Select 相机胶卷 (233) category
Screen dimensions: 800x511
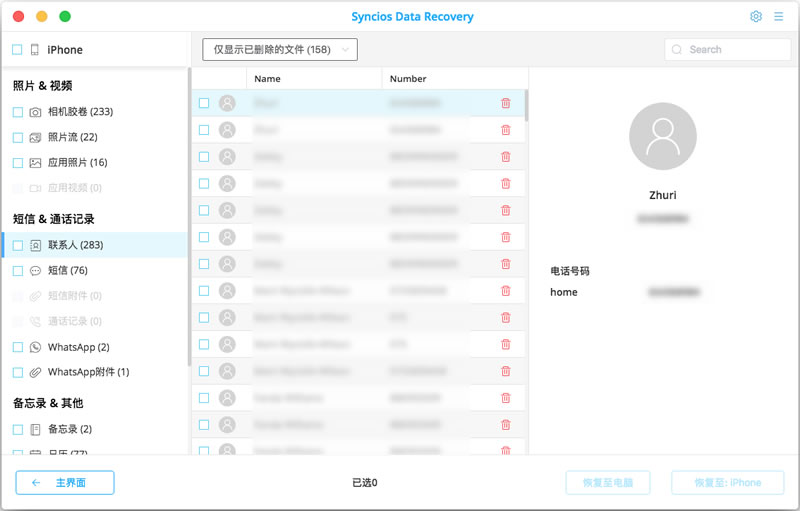click(95, 112)
